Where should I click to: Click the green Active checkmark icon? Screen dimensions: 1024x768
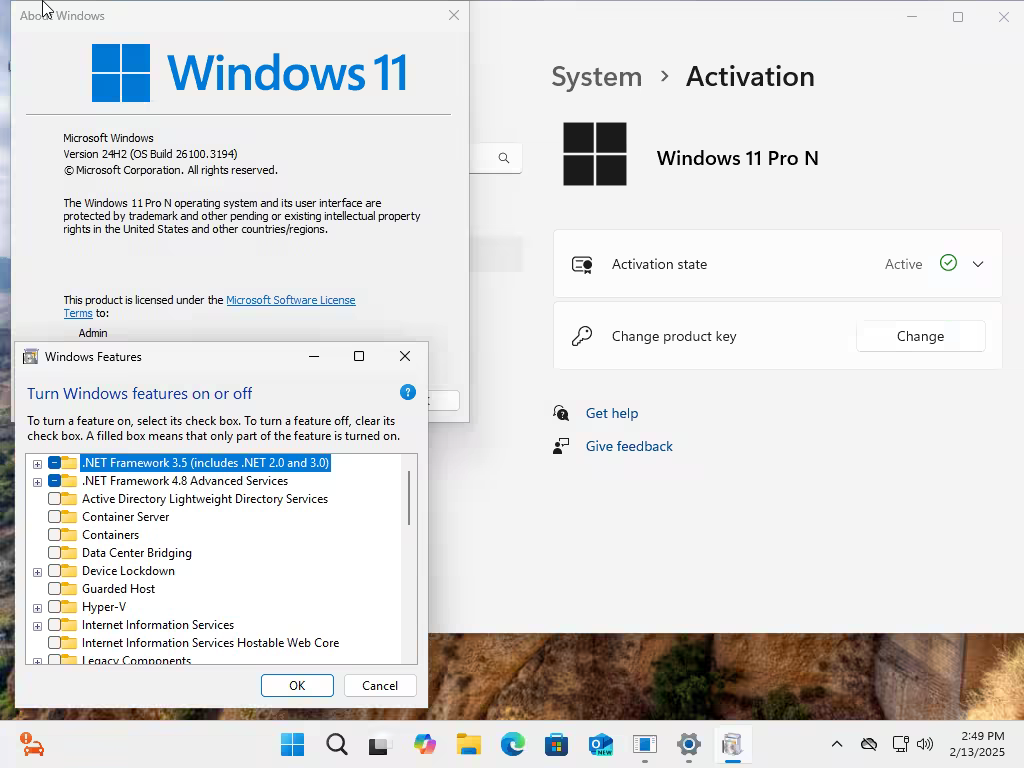pos(948,263)
